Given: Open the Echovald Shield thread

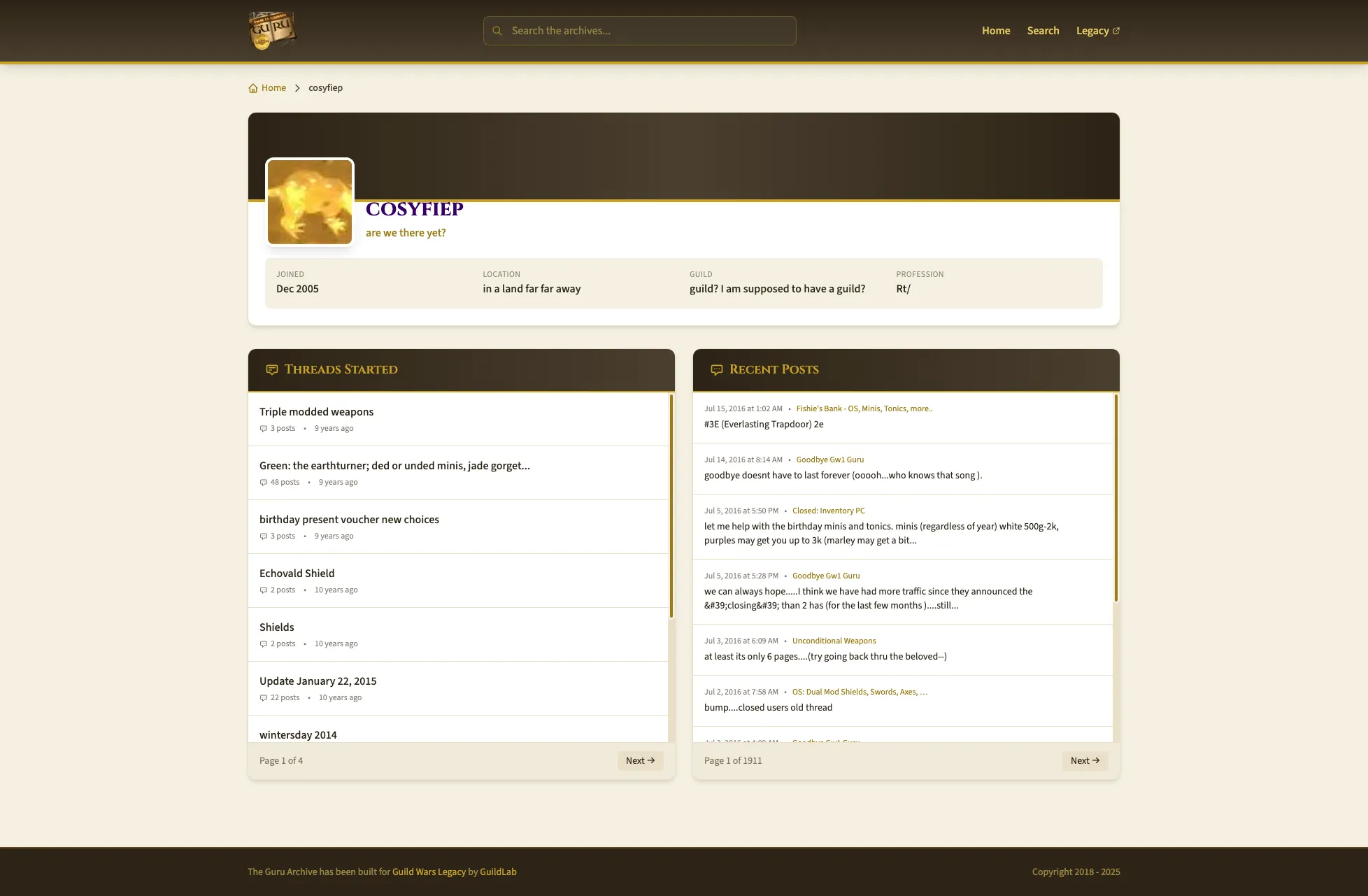Looking at the screenshot, I should coord(297,574).
